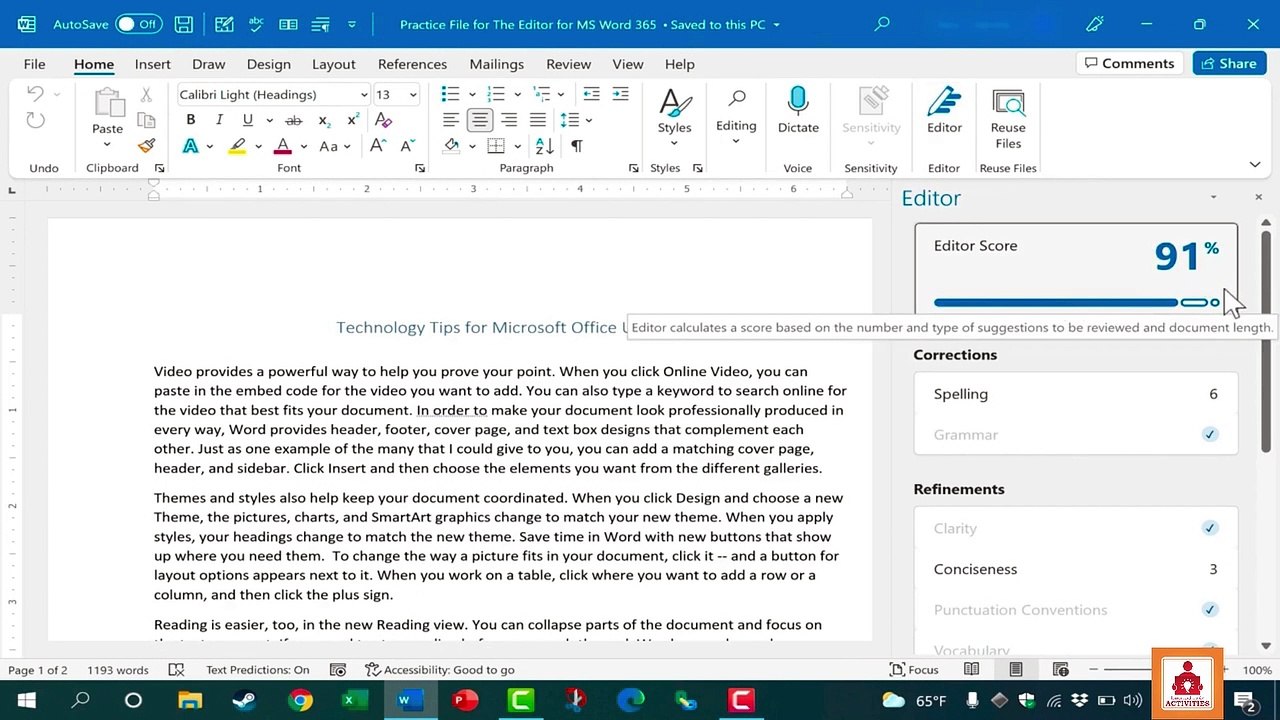Open the References tab
This screenshot has height=720, width=1280.
point(412,64)
